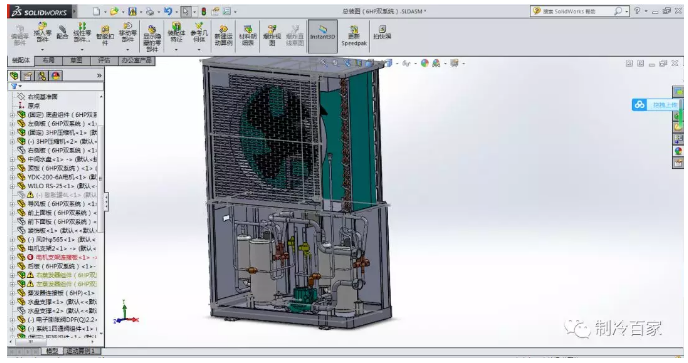Click the Update Speedpak icon
The image size is (688, 363).
pyautogui.click(x=354, y=36)
